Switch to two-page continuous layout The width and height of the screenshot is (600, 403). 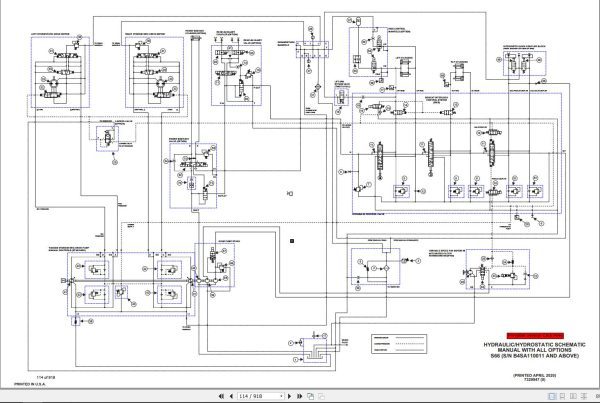[584, 396]
